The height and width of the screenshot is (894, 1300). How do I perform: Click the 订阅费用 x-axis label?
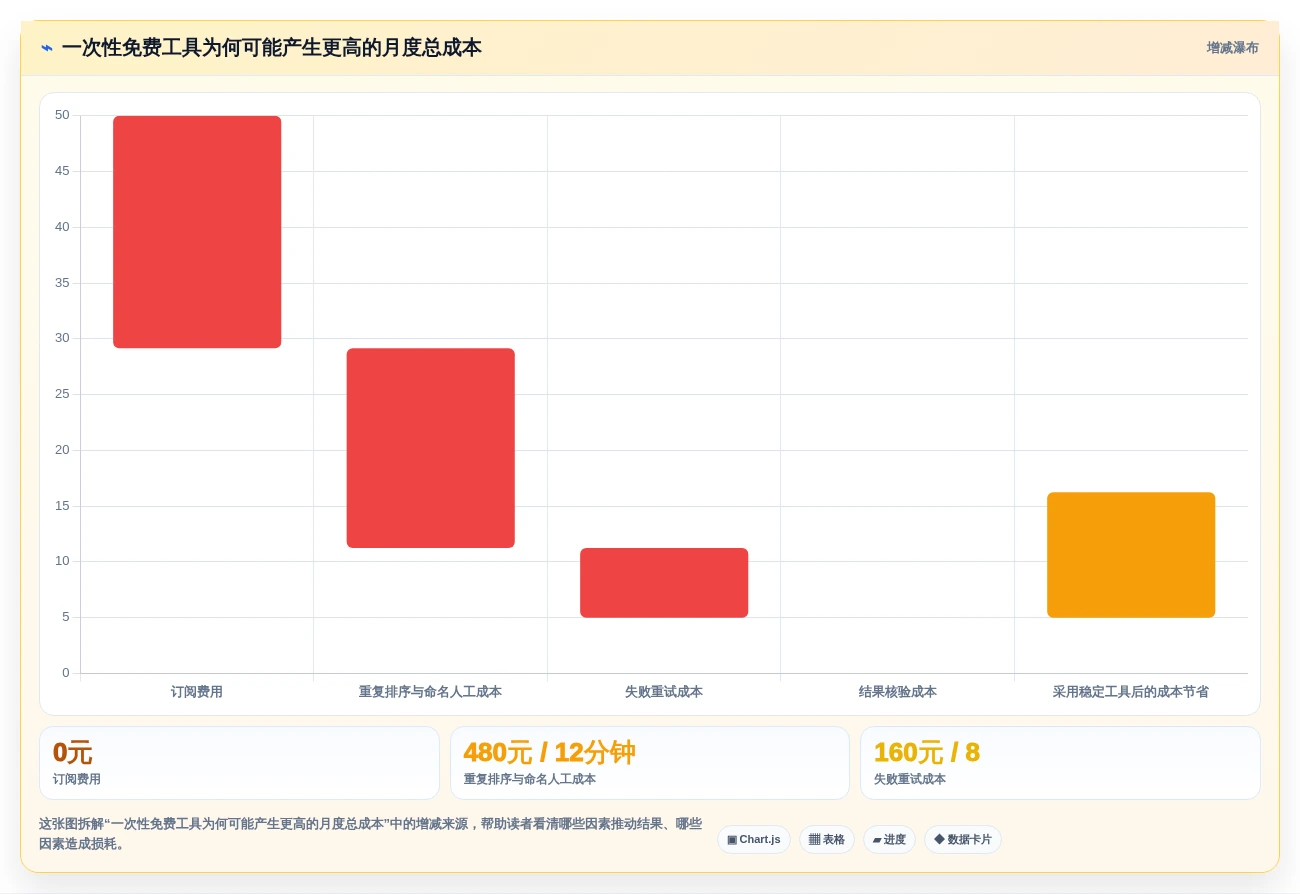197,692
